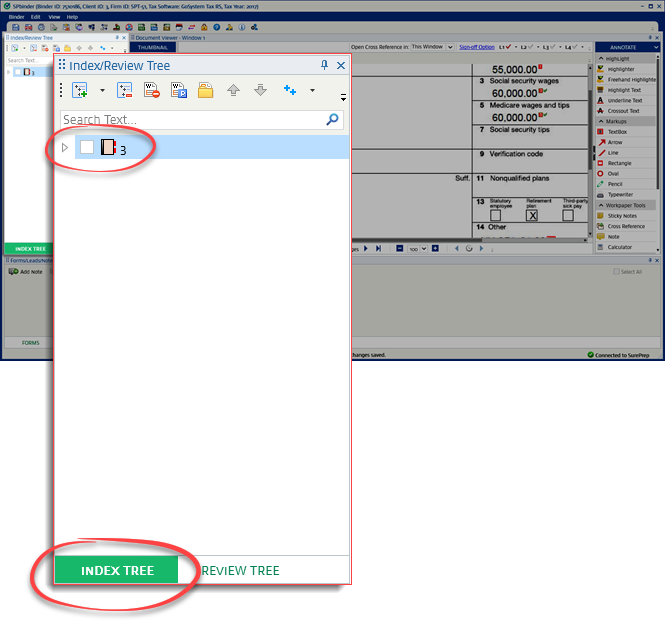The width and height of the screenshot is (665, 621).
Task: Open dropdown arrow next to add index item icon
Action: [x=102, y=90]
